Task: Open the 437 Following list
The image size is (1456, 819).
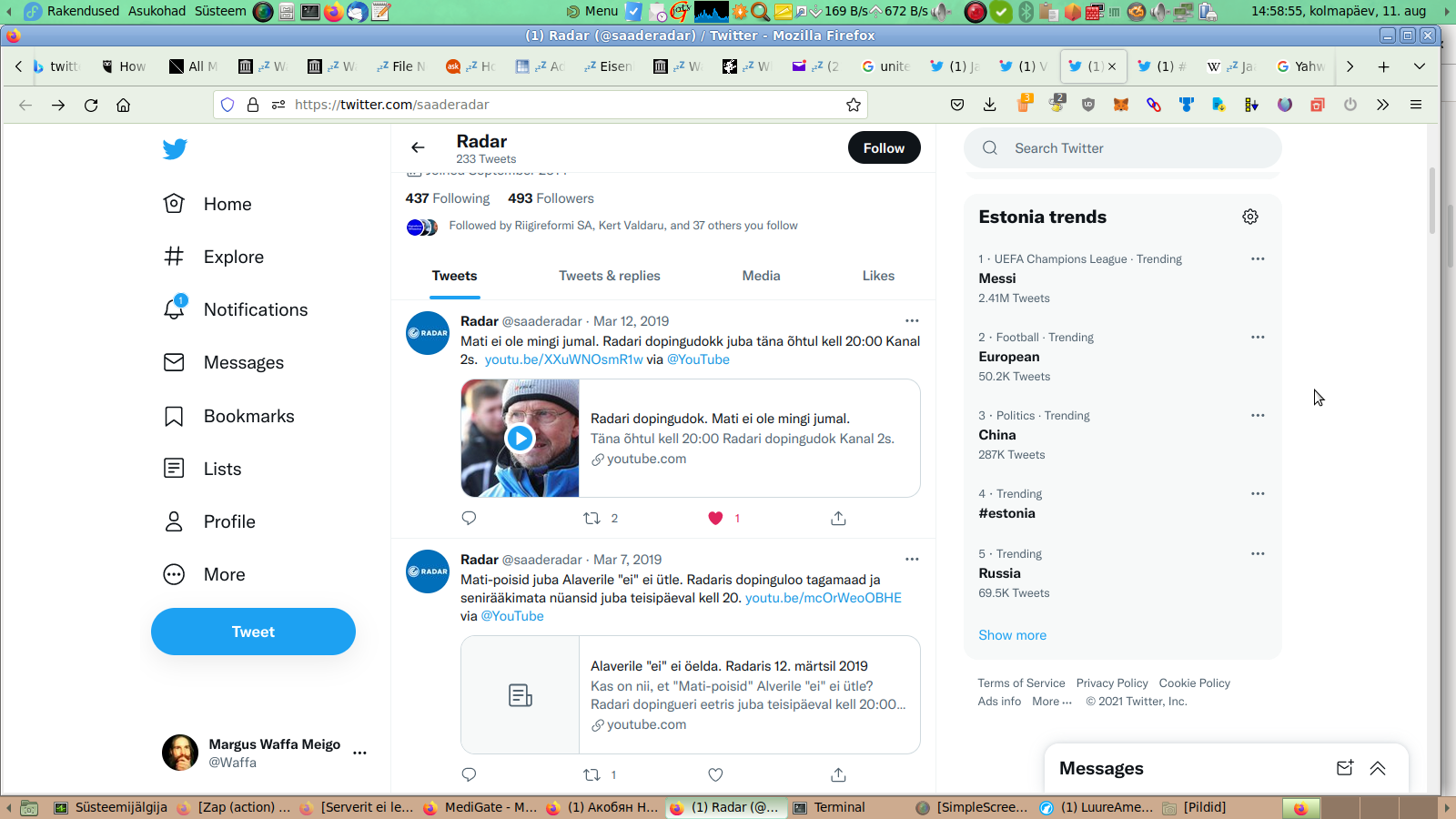Action: pyautogui.click(x=447, y=198)
